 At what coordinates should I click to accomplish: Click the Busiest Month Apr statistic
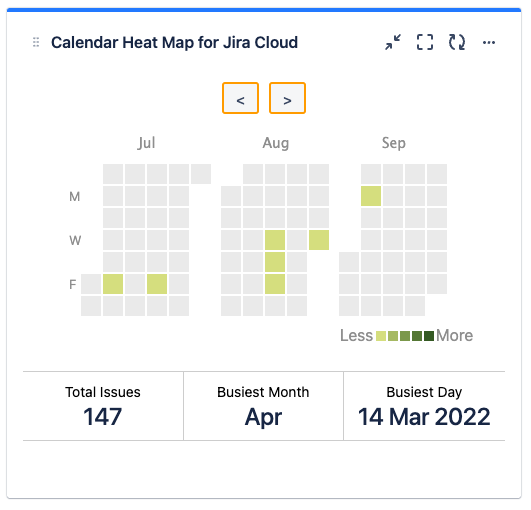click(263, 406)
